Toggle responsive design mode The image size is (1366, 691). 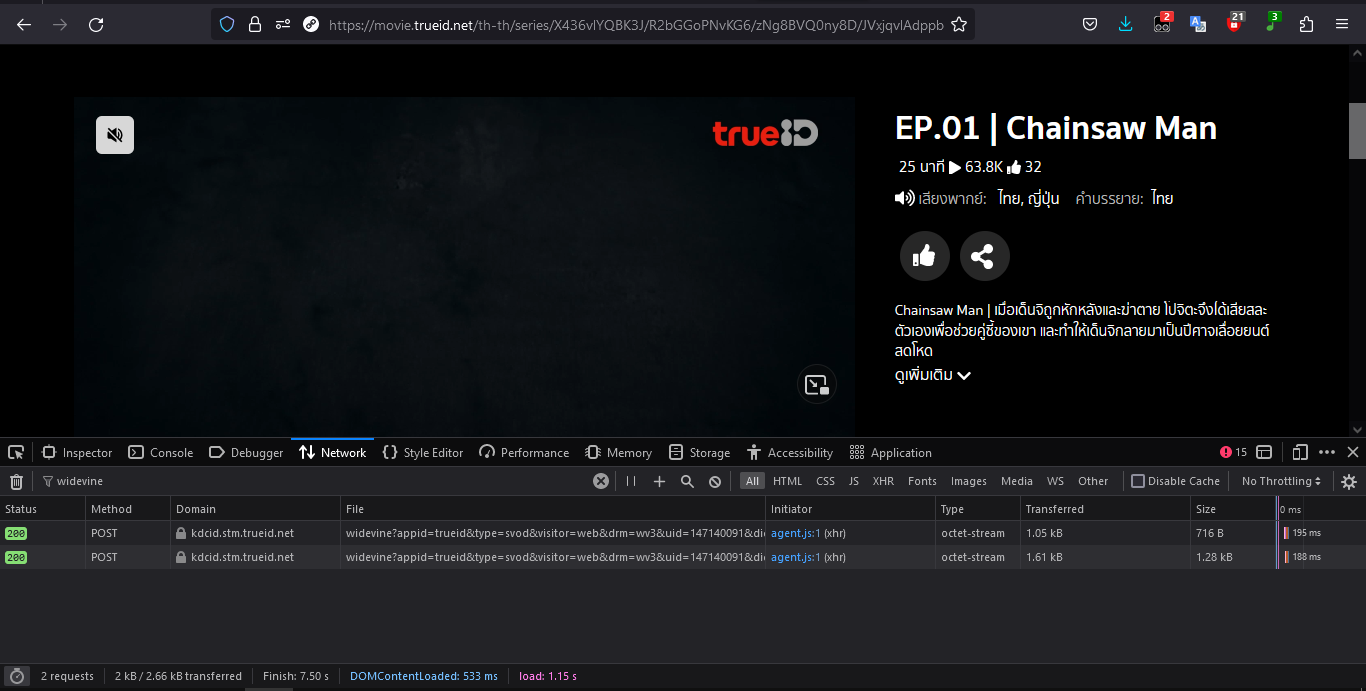click(1300, 453)
